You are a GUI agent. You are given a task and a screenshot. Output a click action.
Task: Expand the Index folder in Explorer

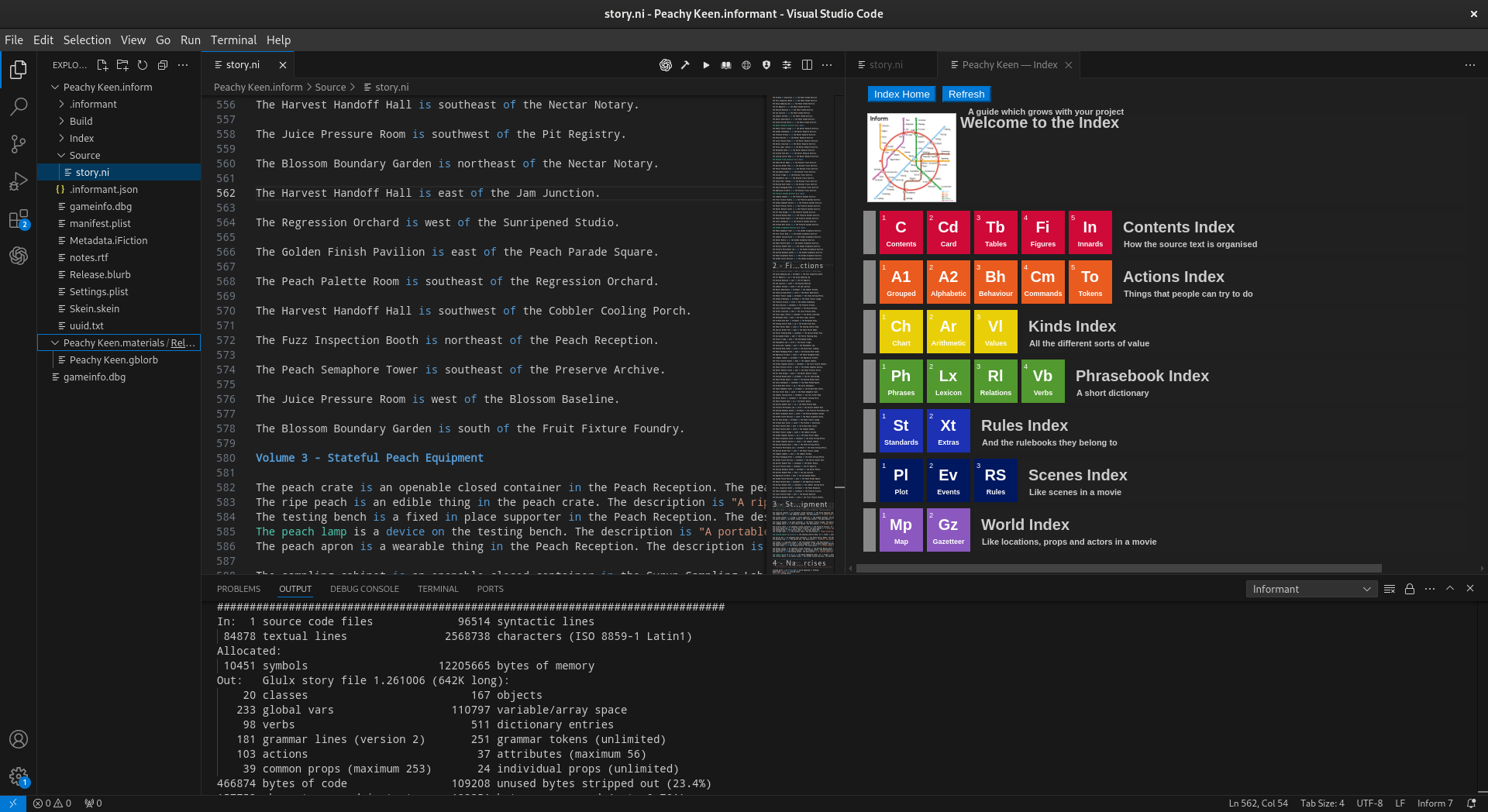click(119, 138)
